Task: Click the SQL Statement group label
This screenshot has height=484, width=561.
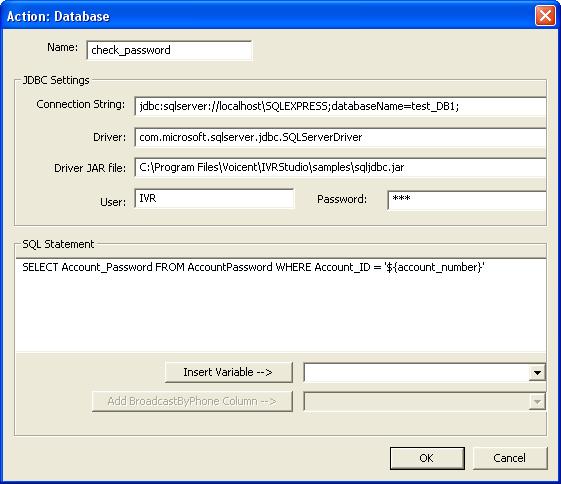Action: (x=58, y=244)
